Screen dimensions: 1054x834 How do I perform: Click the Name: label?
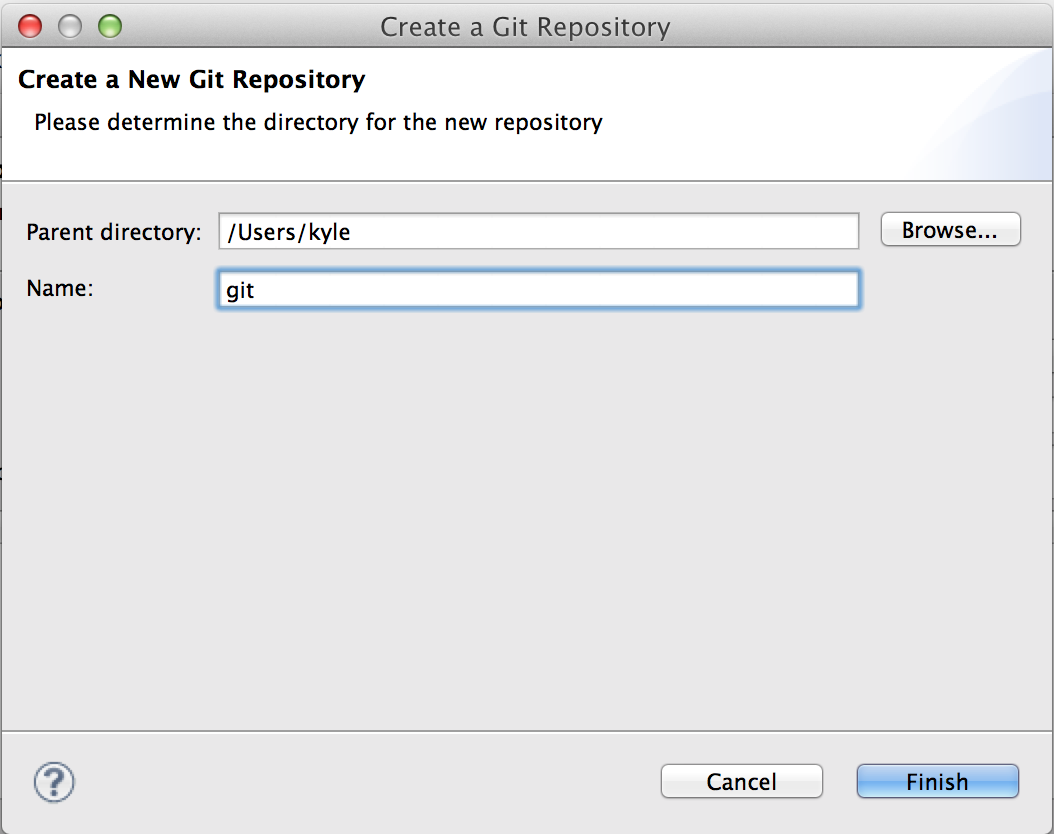(60, 288)
